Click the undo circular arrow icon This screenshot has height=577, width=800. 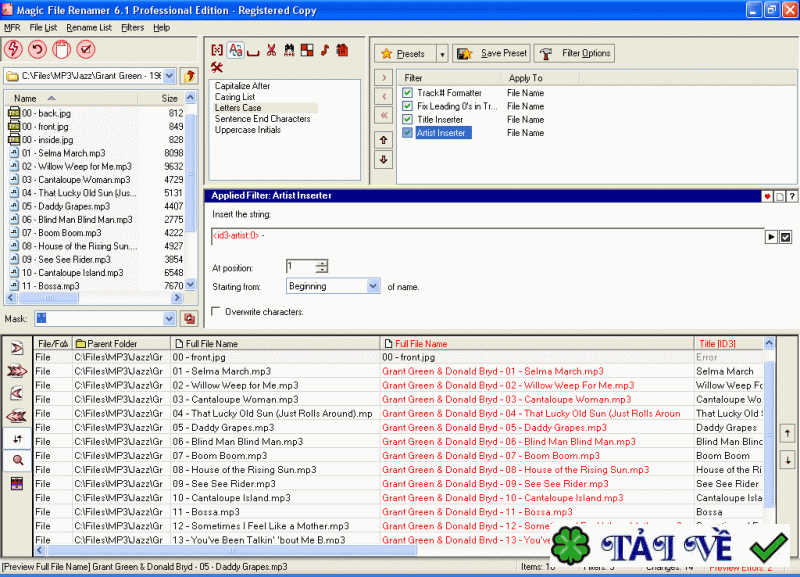pos(37,49)
